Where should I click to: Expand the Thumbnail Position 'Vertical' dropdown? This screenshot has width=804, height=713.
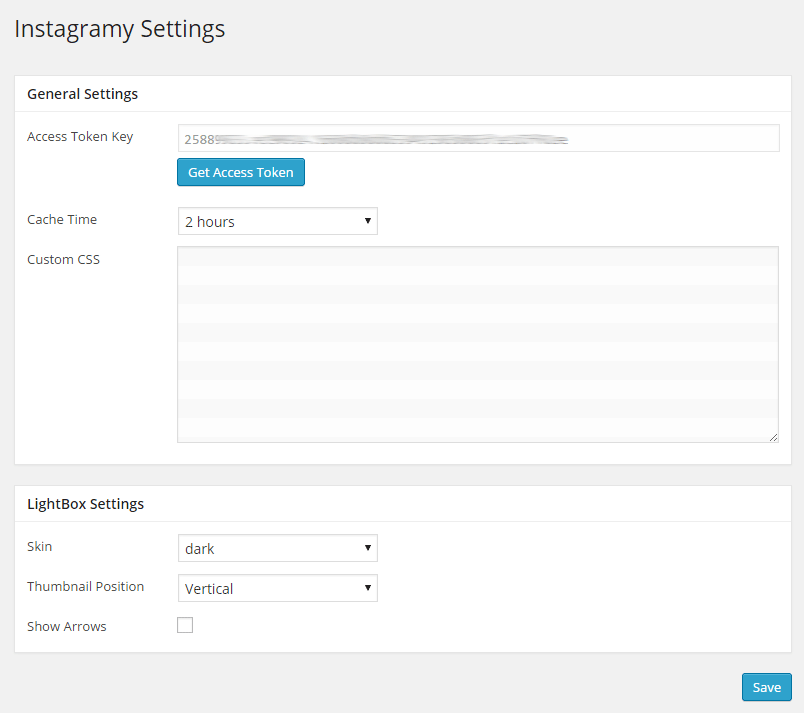tap(277, 588)
